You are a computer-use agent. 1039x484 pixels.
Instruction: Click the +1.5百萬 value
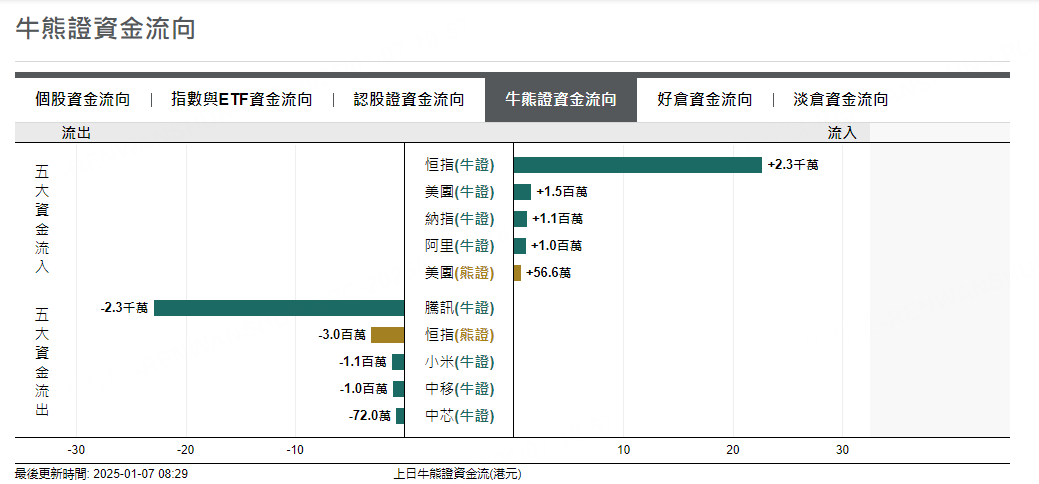click(x=562, y=192)
